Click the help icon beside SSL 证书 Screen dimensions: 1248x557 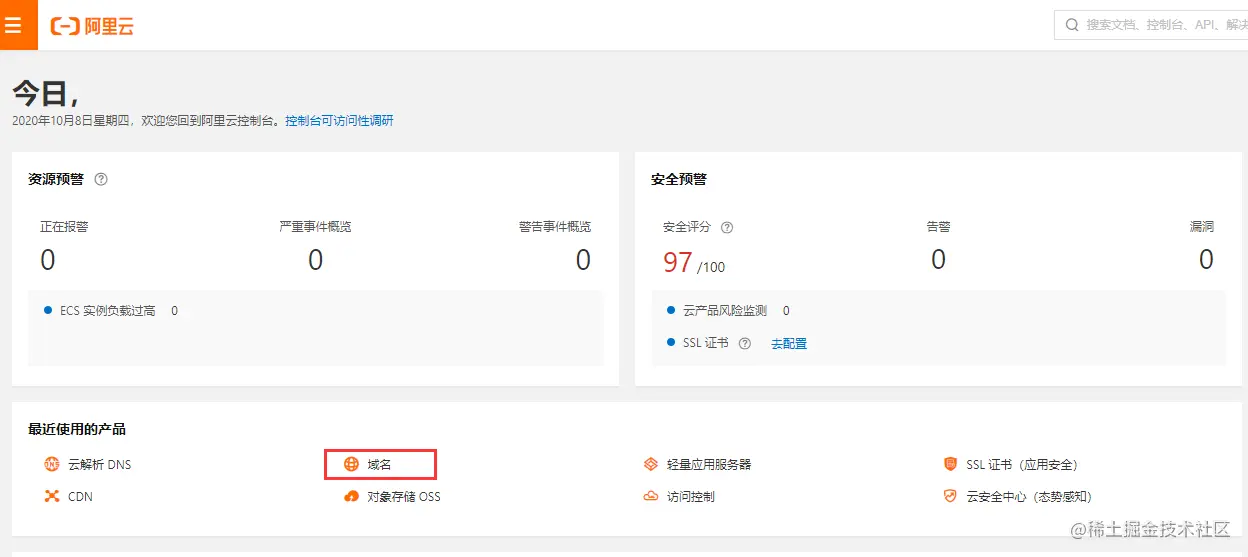coord(744,343)
